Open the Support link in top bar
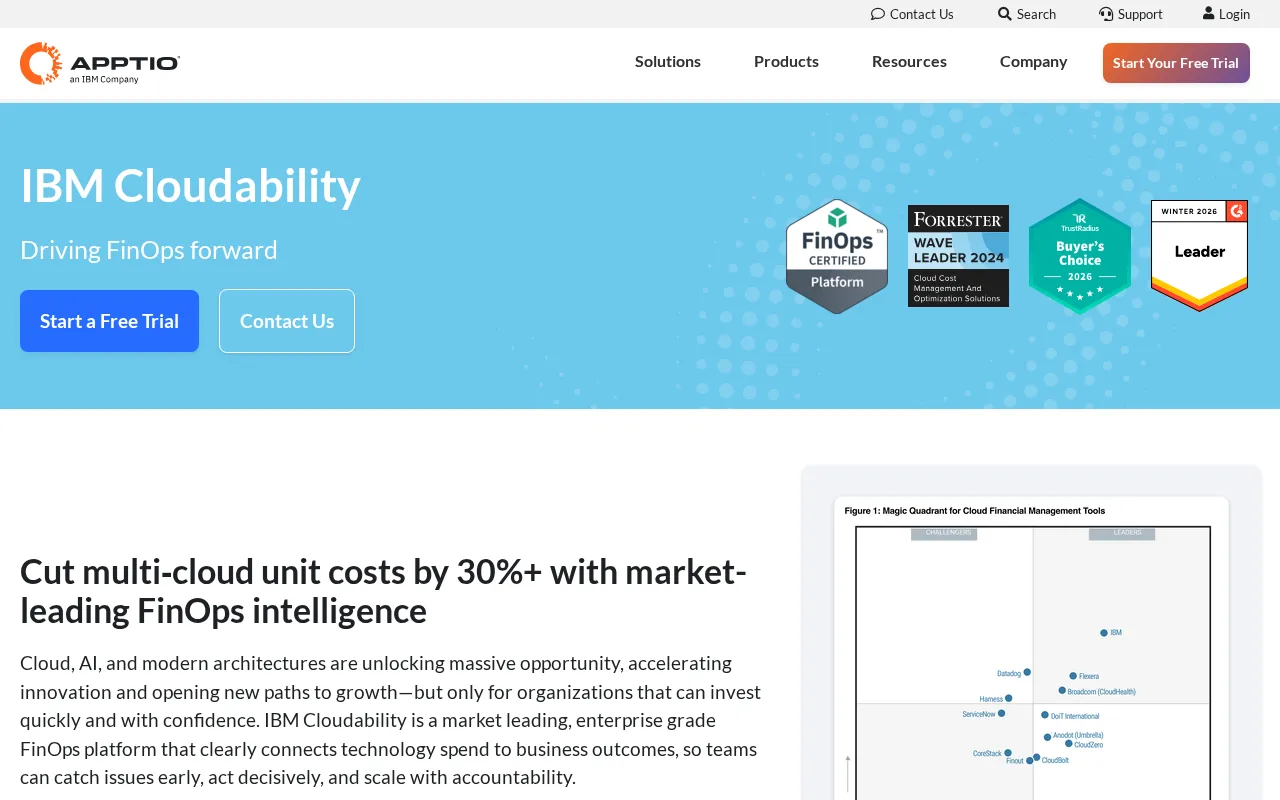This screenshot has width=1280, height=800. pyautogui.click(x=1131, y=14)
